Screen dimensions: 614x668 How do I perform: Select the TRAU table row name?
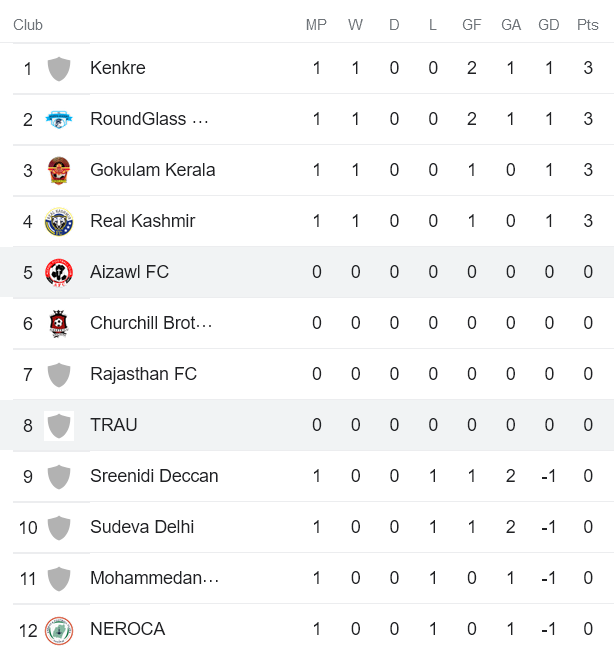pos(114,425)
